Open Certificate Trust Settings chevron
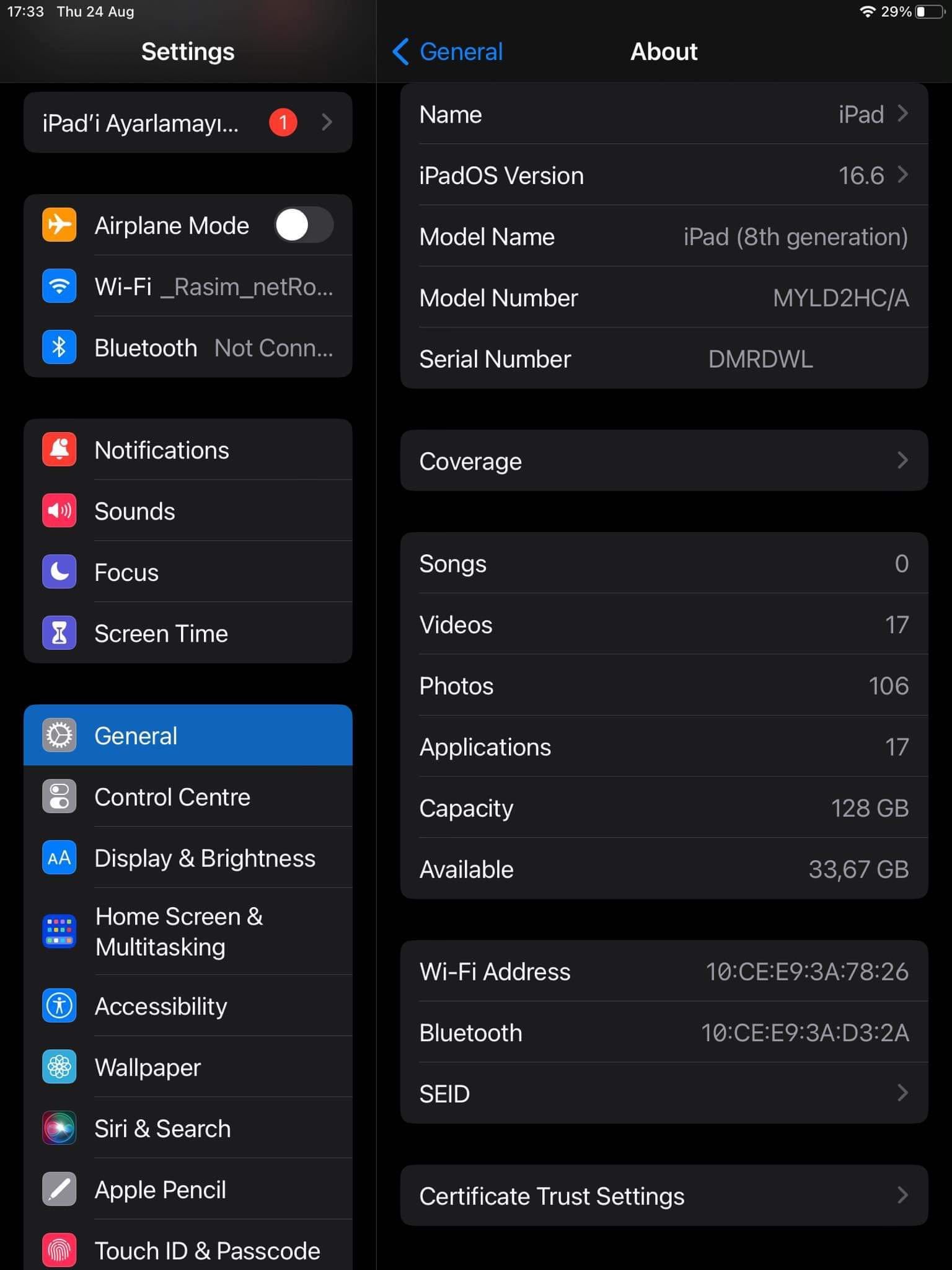952x1270 pixels. pyautogui.click(x=902, y=1195)
